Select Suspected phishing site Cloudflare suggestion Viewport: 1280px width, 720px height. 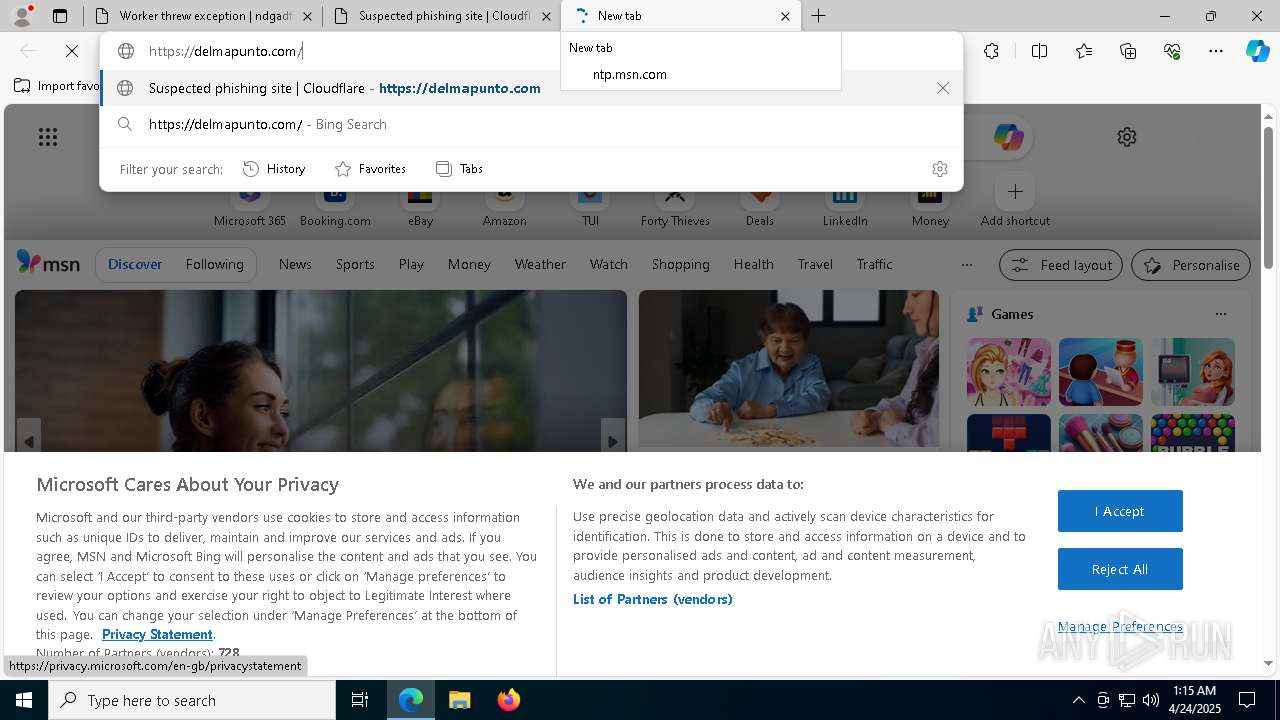pos(531,88)
